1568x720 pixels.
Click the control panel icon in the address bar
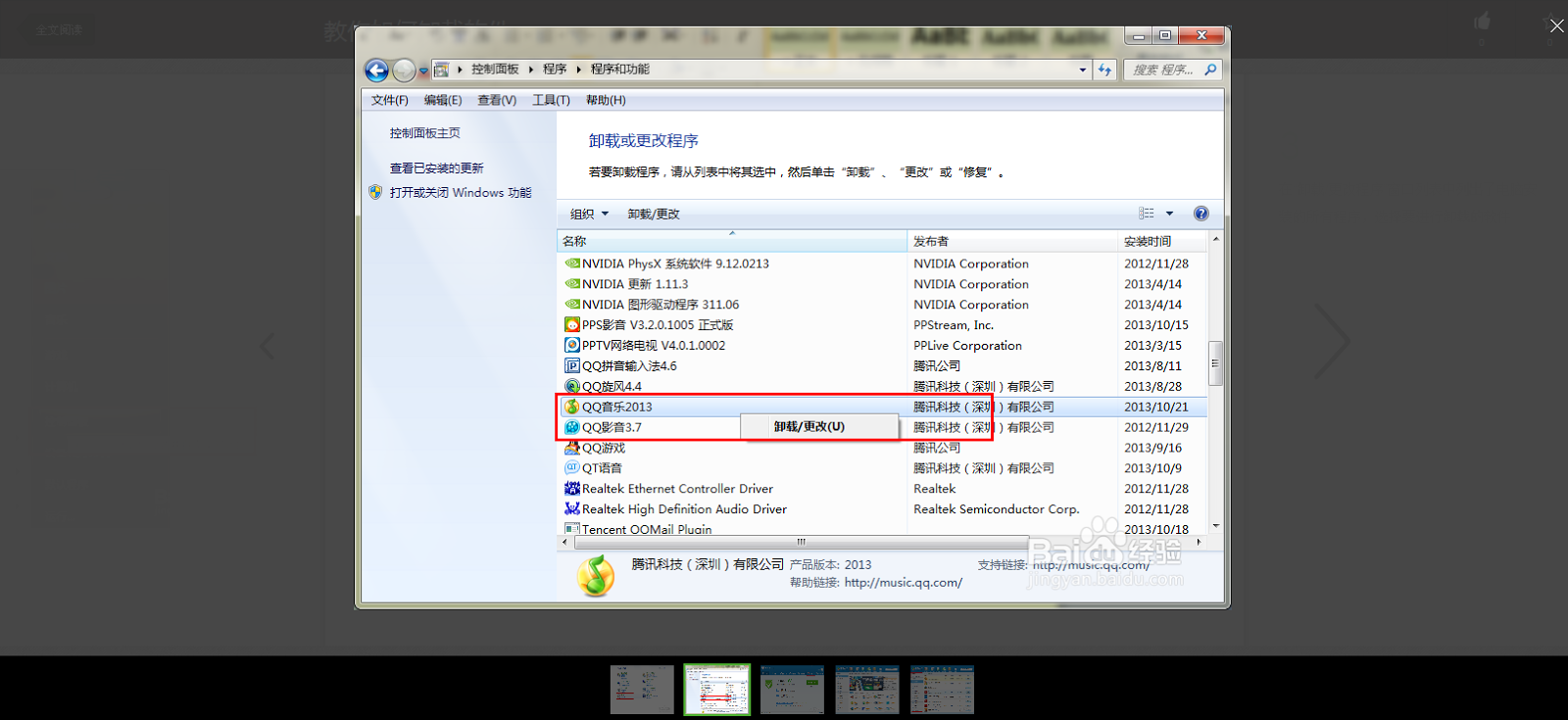pyautogui.click(x=442, y=70)
